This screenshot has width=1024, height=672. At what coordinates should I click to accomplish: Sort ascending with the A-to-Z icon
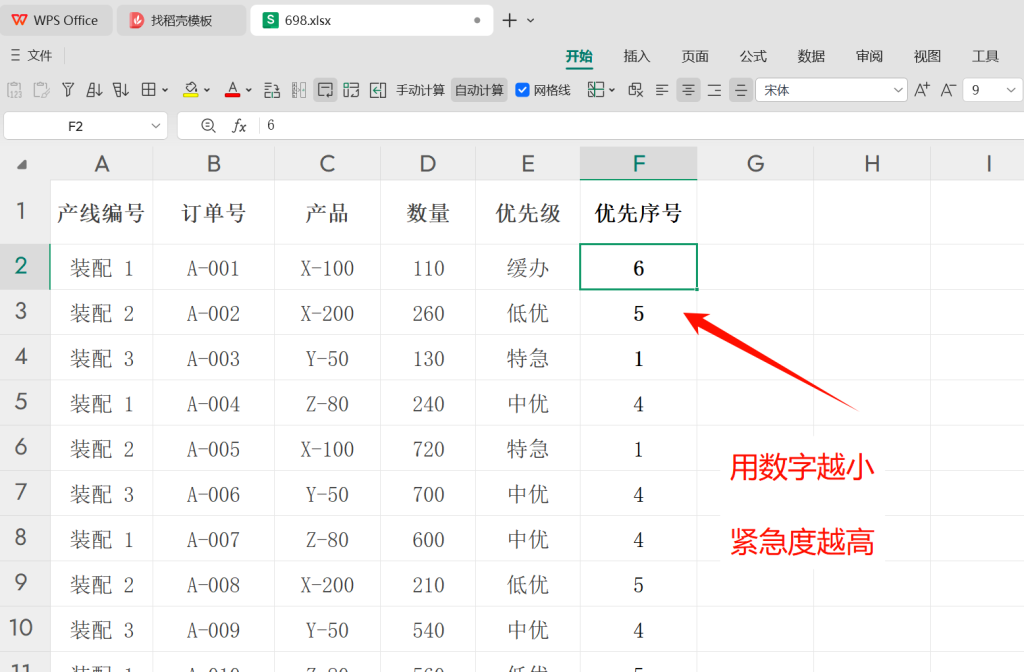point(94,90)
